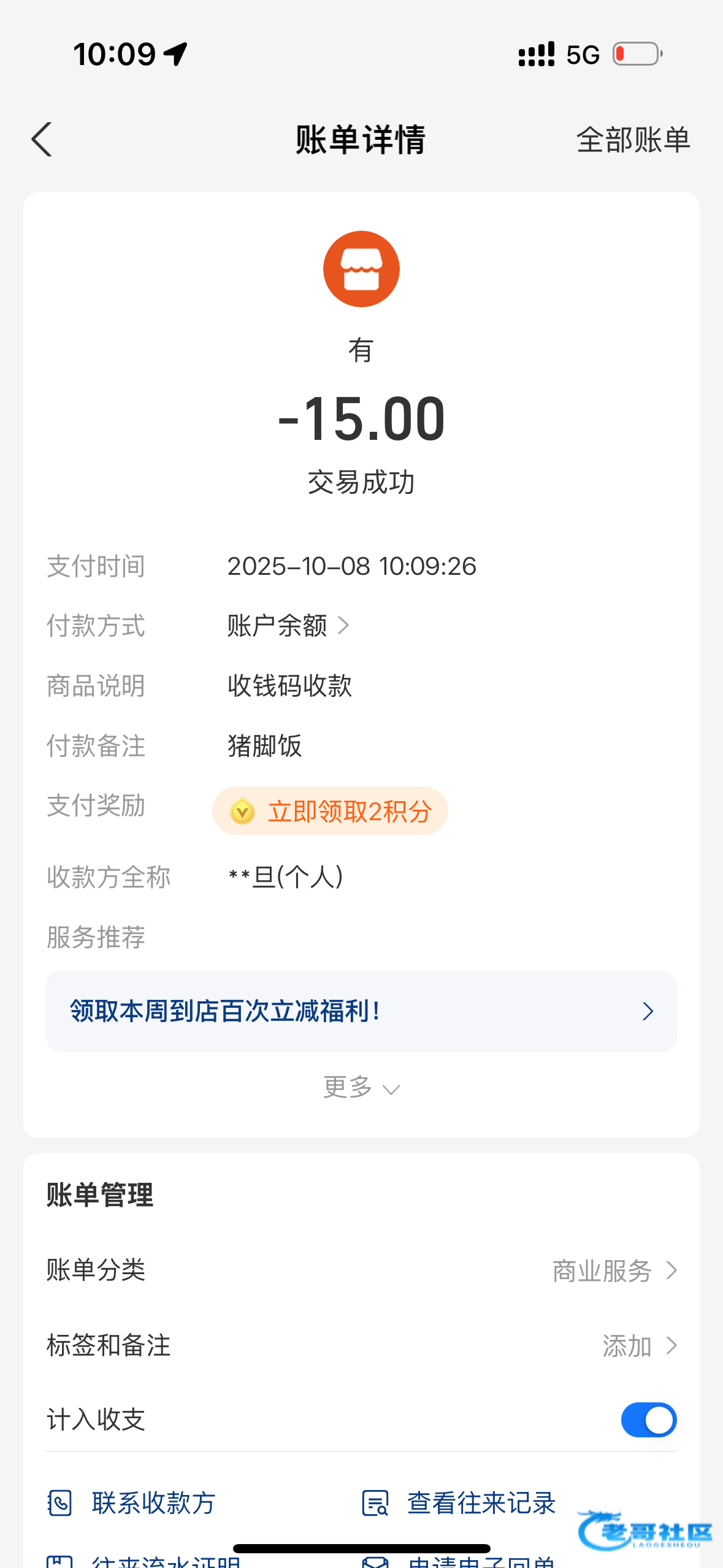Toggle the 计入收支 switch off
Image resolution: width=723 pixels, height=1568 pixels.
tap(648, 1420)
